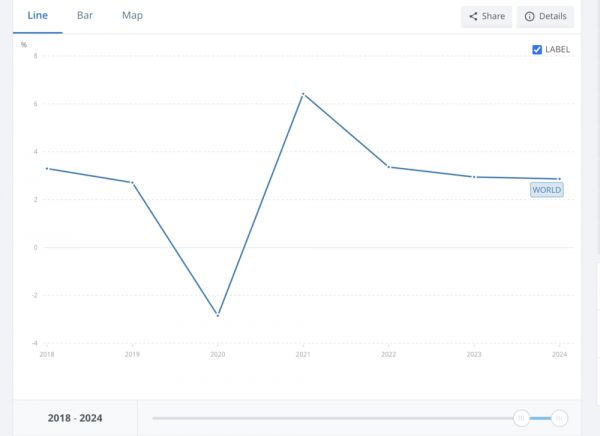The width and height of the screenshot is (600, 436).
Task: Select the 2019 data point on the line
Action: pyautogui.click(x=132, y=182)
